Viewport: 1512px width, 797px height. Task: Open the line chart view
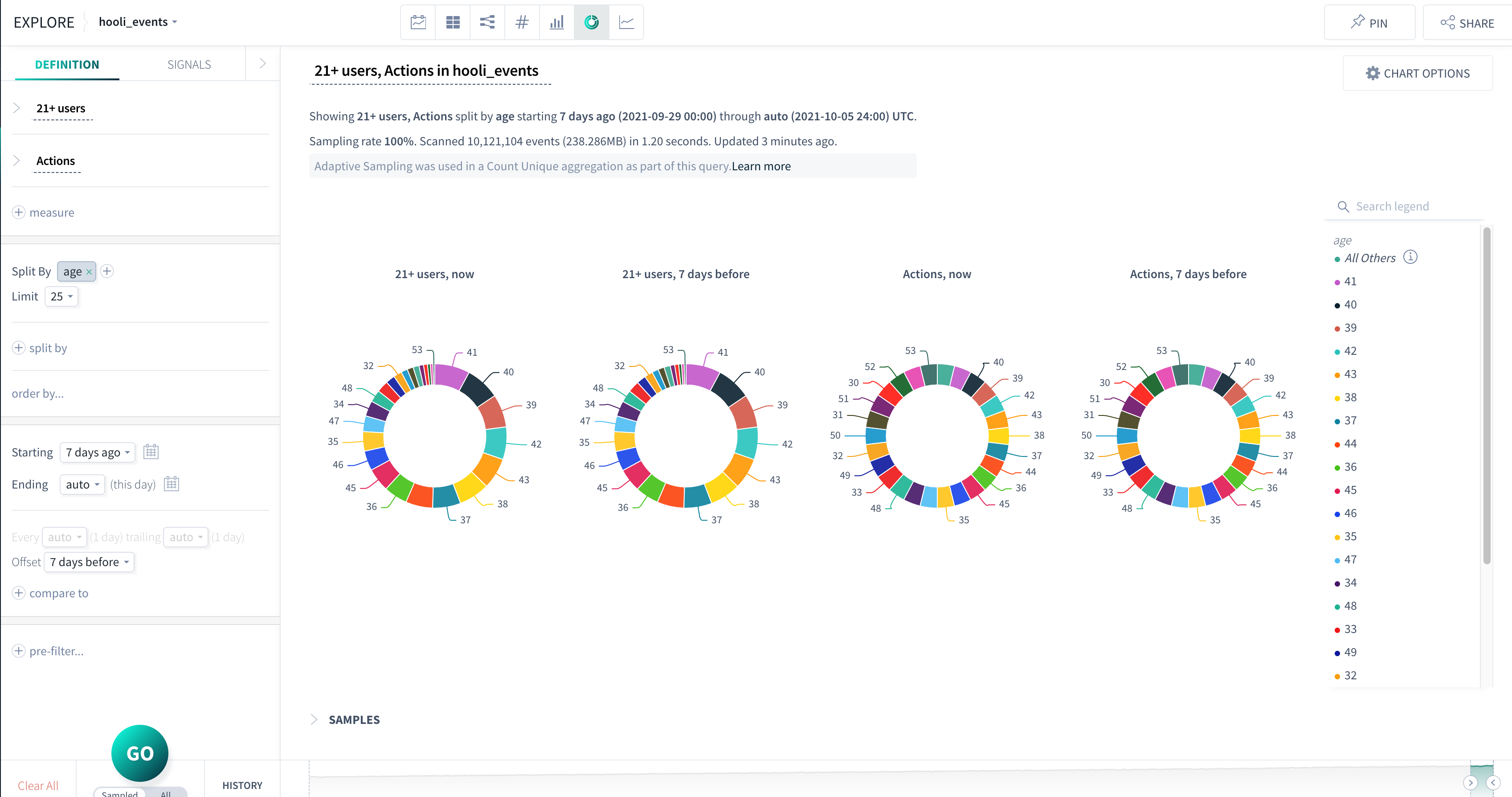pos(626,22)
